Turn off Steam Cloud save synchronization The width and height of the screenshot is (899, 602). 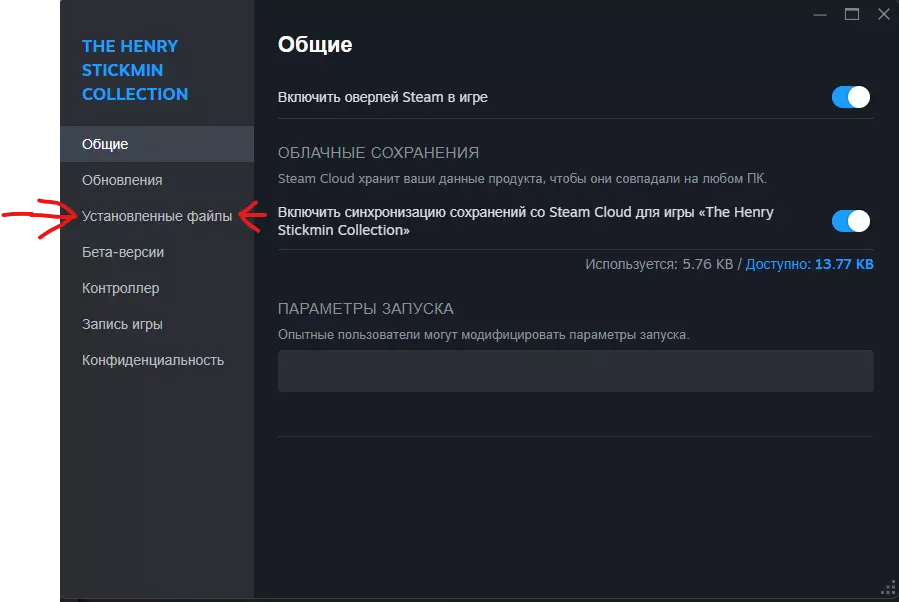(x=851, y=221)
